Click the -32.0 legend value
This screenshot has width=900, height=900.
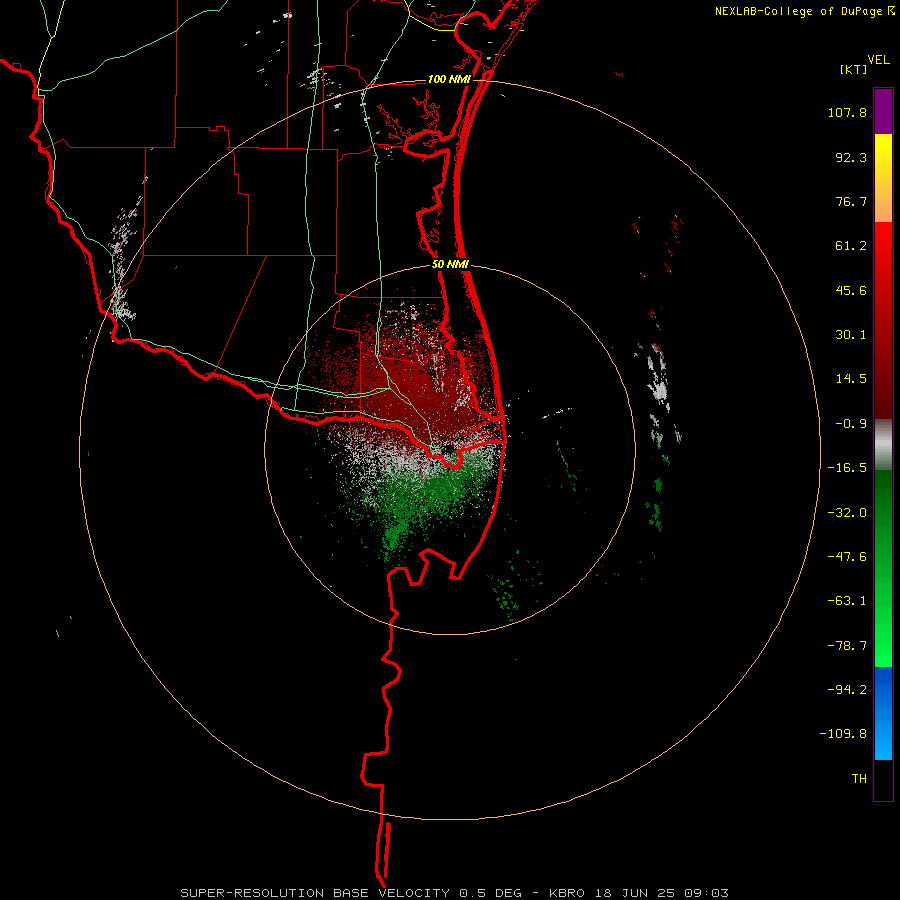[x=847, y=513]
